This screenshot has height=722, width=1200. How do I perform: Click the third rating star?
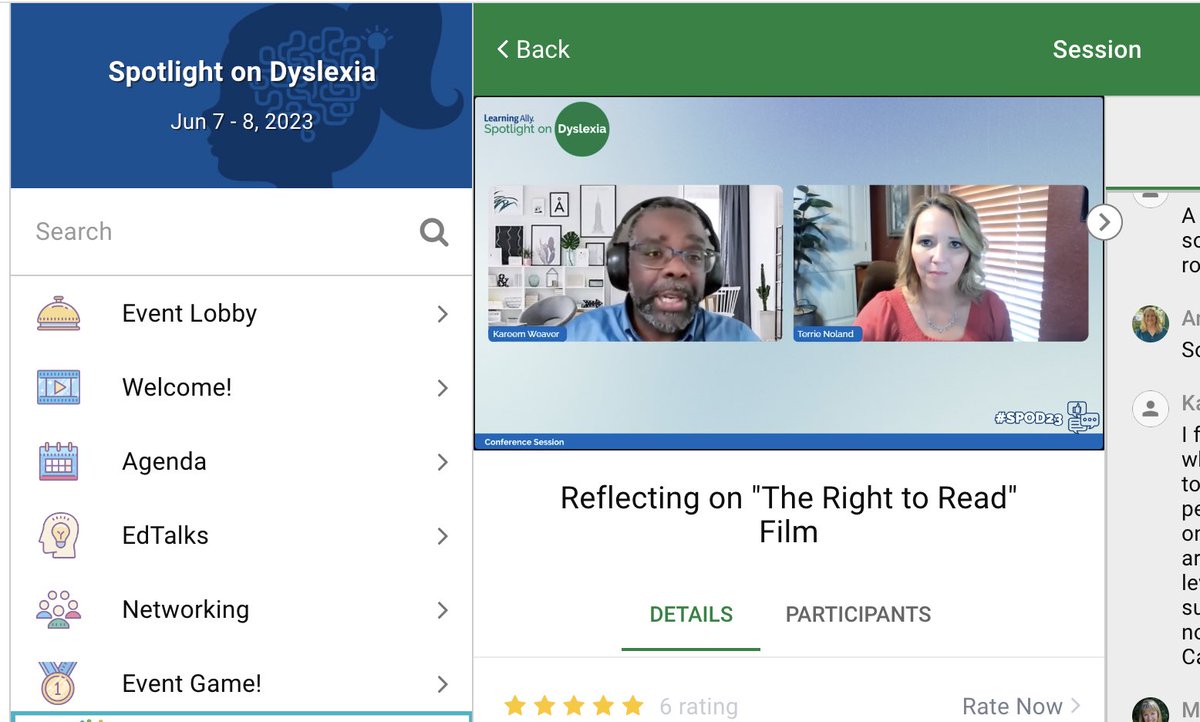[x=574, y=707]
